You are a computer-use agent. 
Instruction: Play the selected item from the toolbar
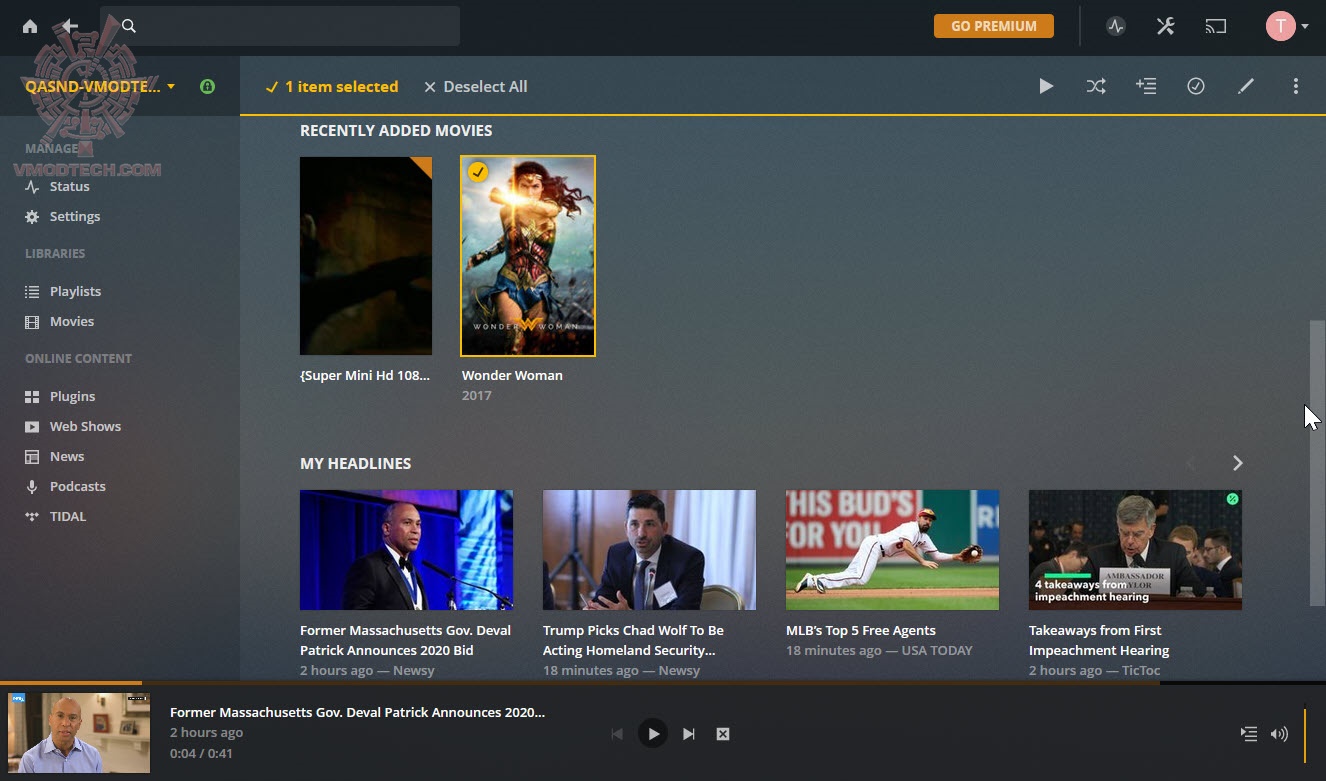pos(1046,86)
